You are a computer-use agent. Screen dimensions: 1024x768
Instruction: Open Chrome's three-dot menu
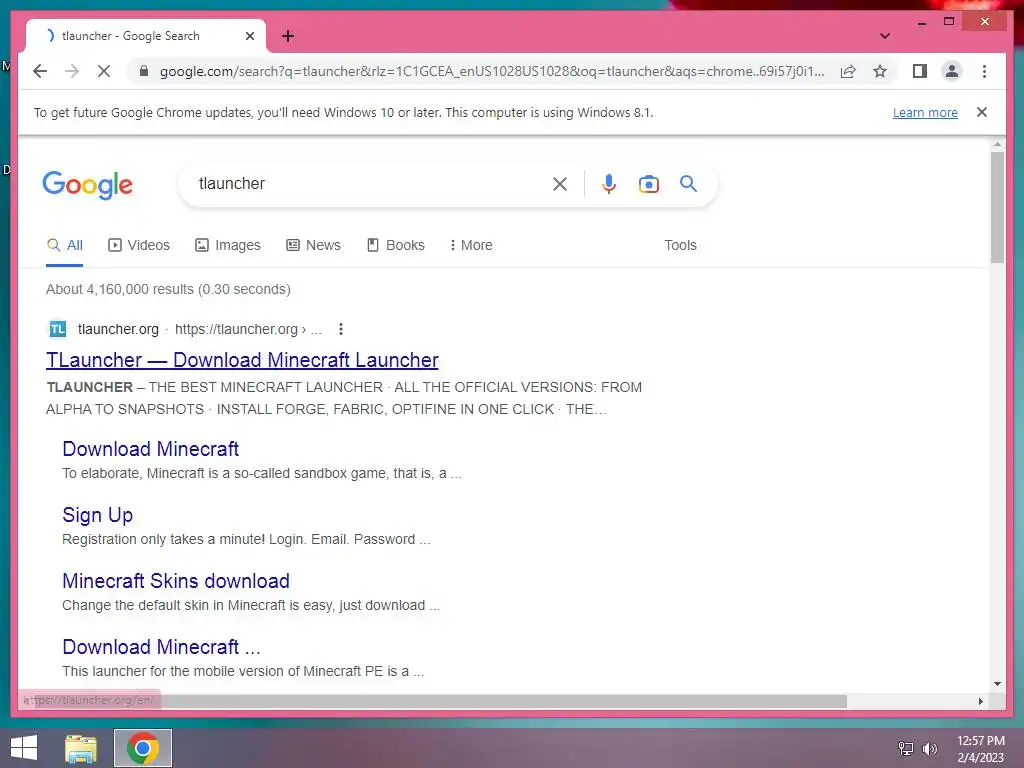point(984,71)
